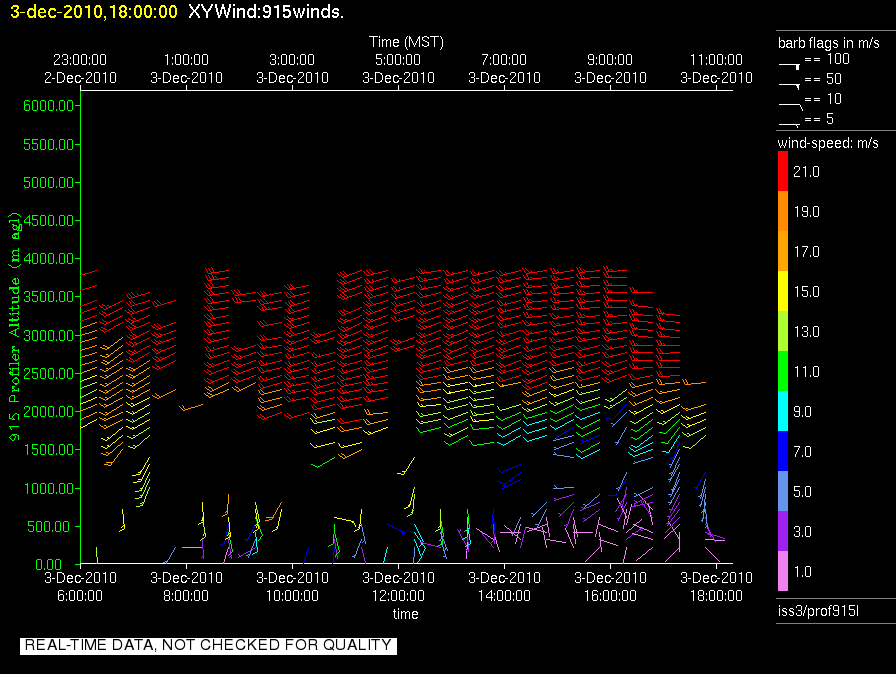Click the 50 m/s barb flag symbol
Viewport: 896px width, 674px height.
789,85
